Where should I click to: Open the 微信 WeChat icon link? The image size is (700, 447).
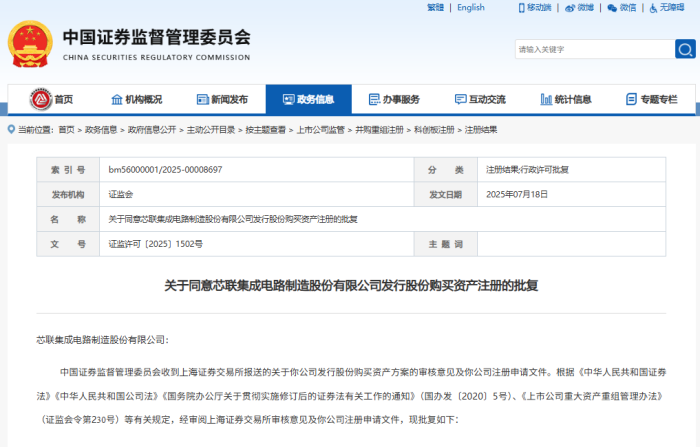click(619, 7)
